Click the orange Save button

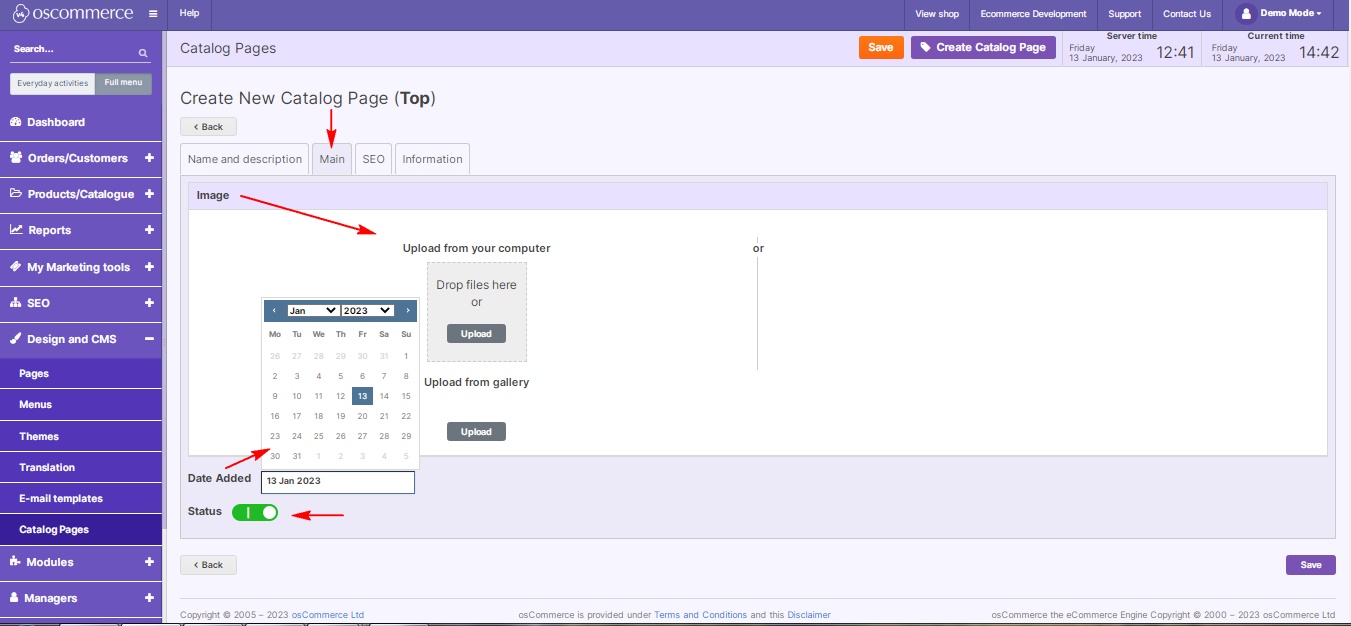click(x=880, y=47)
